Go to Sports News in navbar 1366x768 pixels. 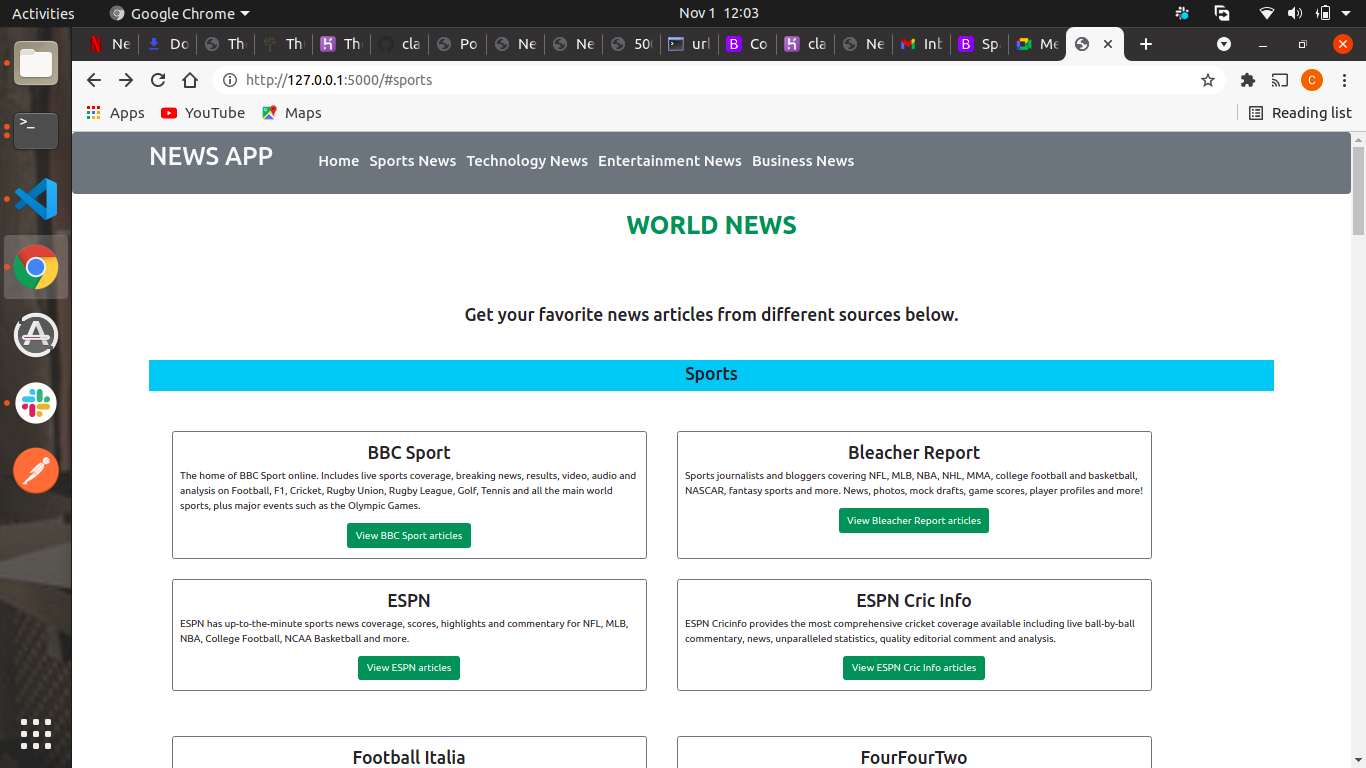413,161
